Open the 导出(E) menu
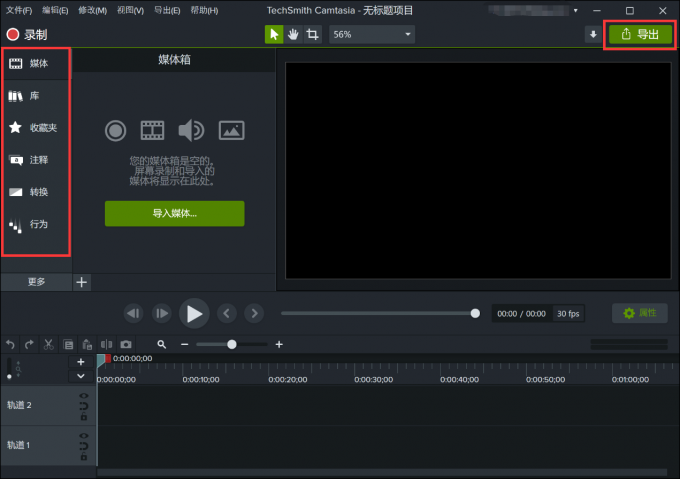Screen dimensions: 680x479 [167, 10]
